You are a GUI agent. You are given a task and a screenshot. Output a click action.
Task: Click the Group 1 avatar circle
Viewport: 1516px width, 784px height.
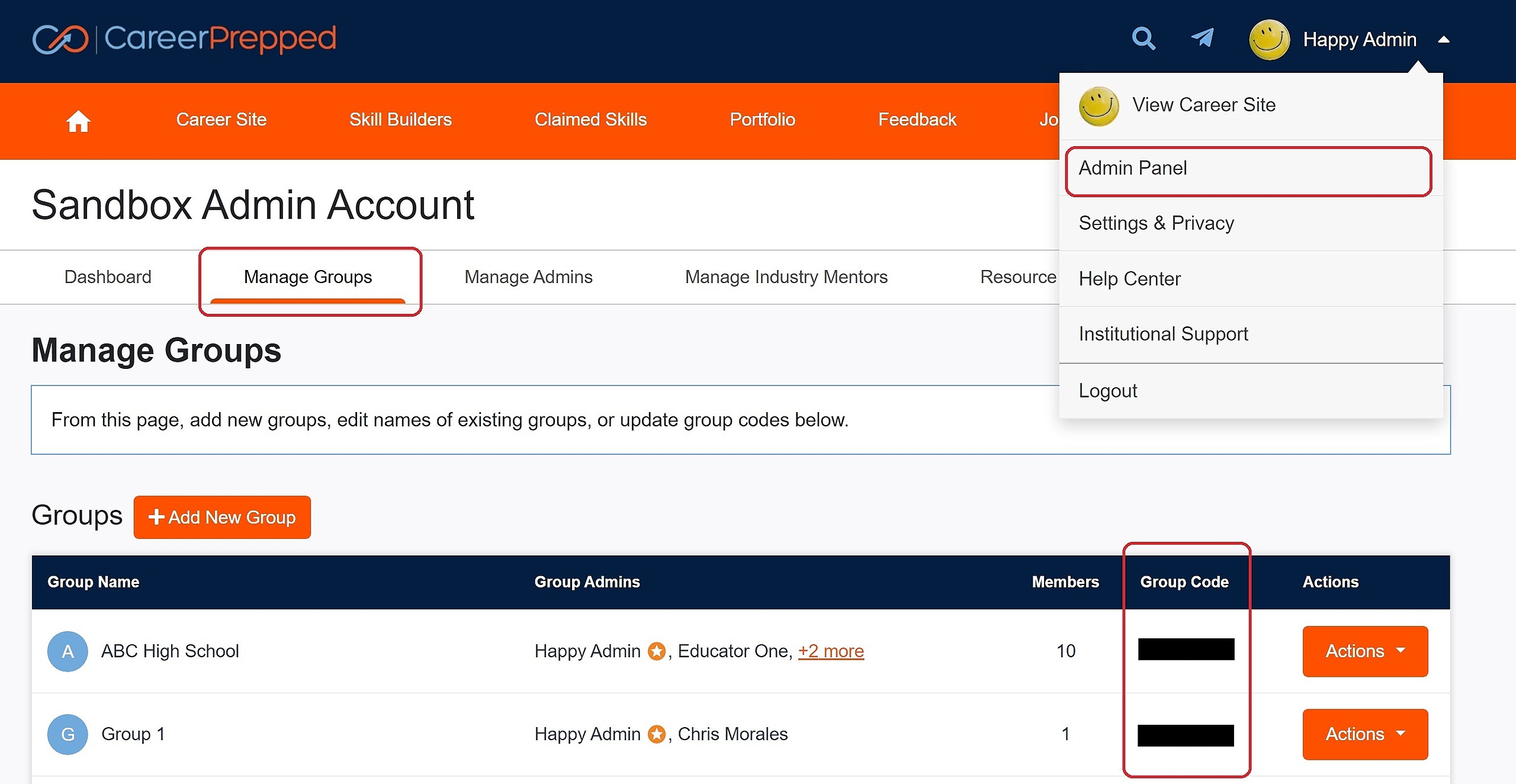pos(68,734)
